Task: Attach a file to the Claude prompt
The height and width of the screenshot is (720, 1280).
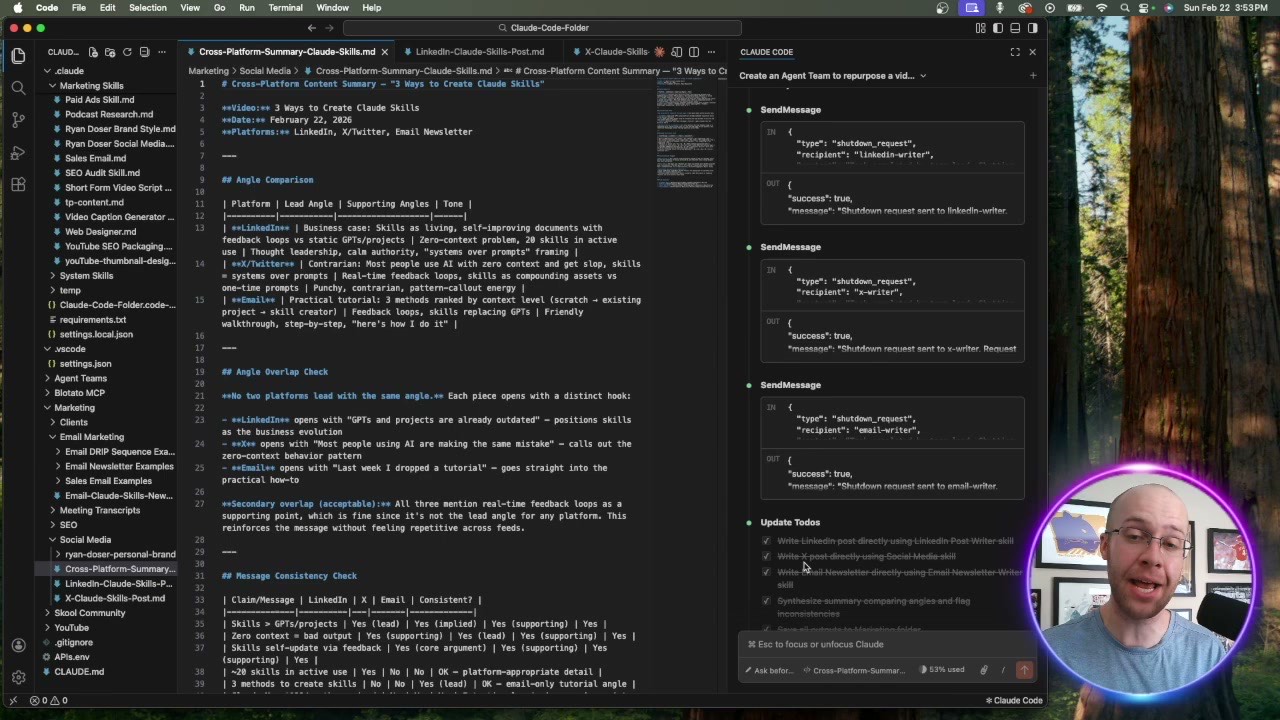Action: pos(984,670)
